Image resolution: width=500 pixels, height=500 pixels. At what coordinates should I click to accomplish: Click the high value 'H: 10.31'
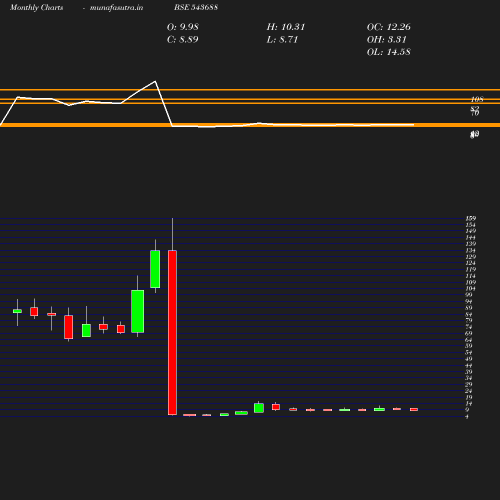coord(286,27)
